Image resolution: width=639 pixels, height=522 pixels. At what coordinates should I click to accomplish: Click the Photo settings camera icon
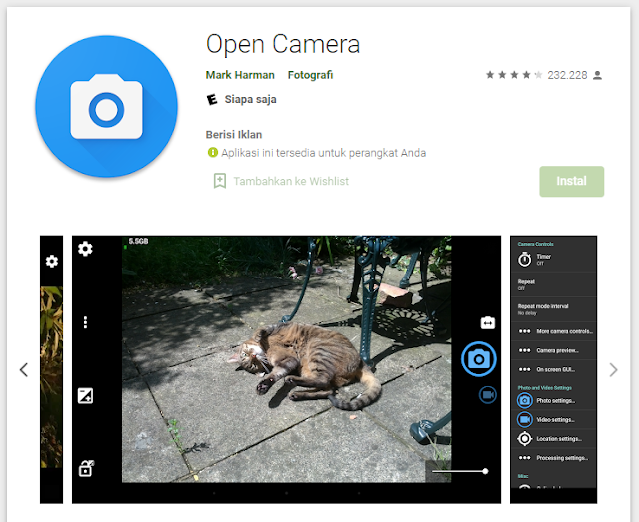pos(524,401)
